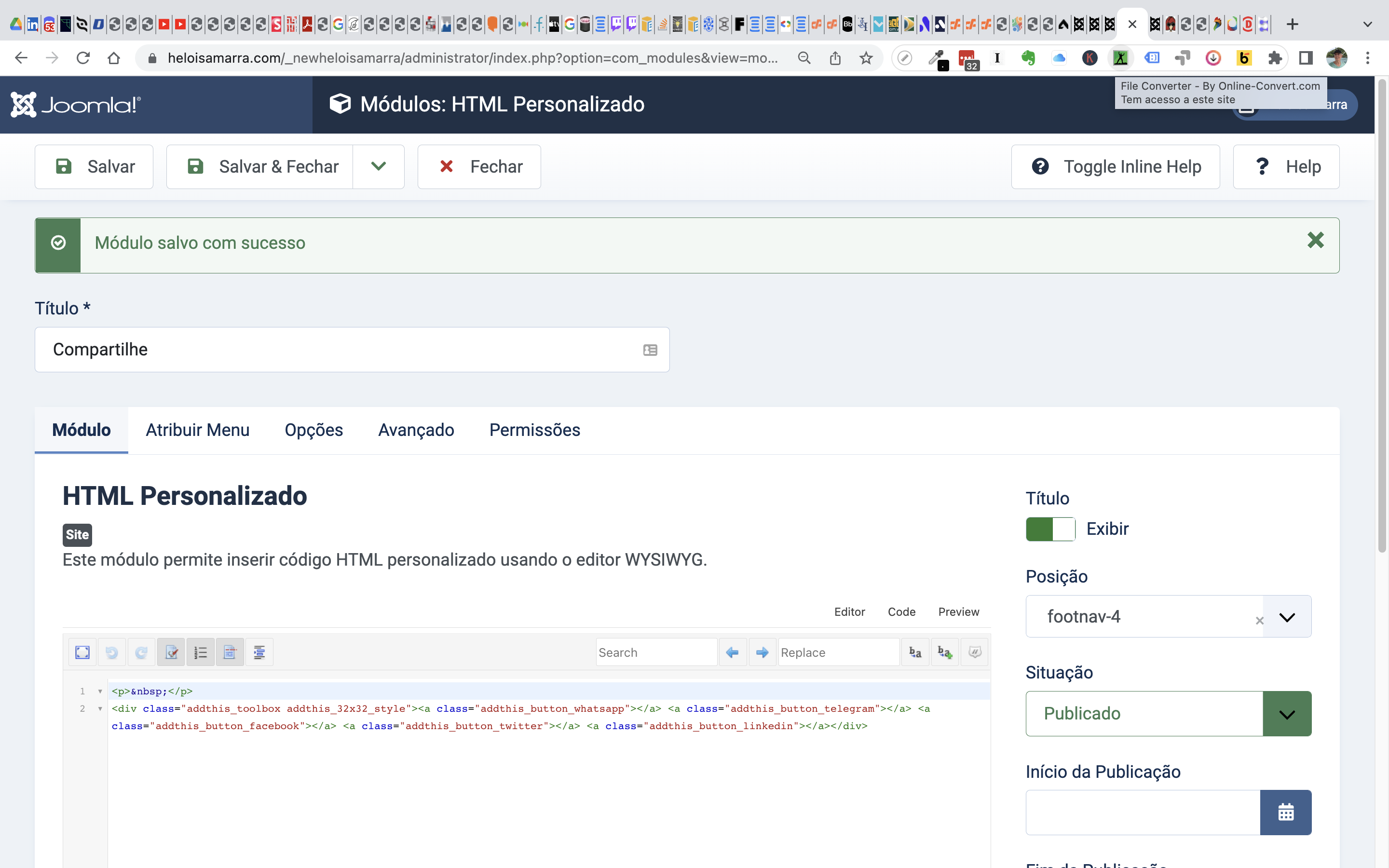Viewport: 1389px width, 868px height.
Task: Click the Salvar button
Action: coord(94,166)
